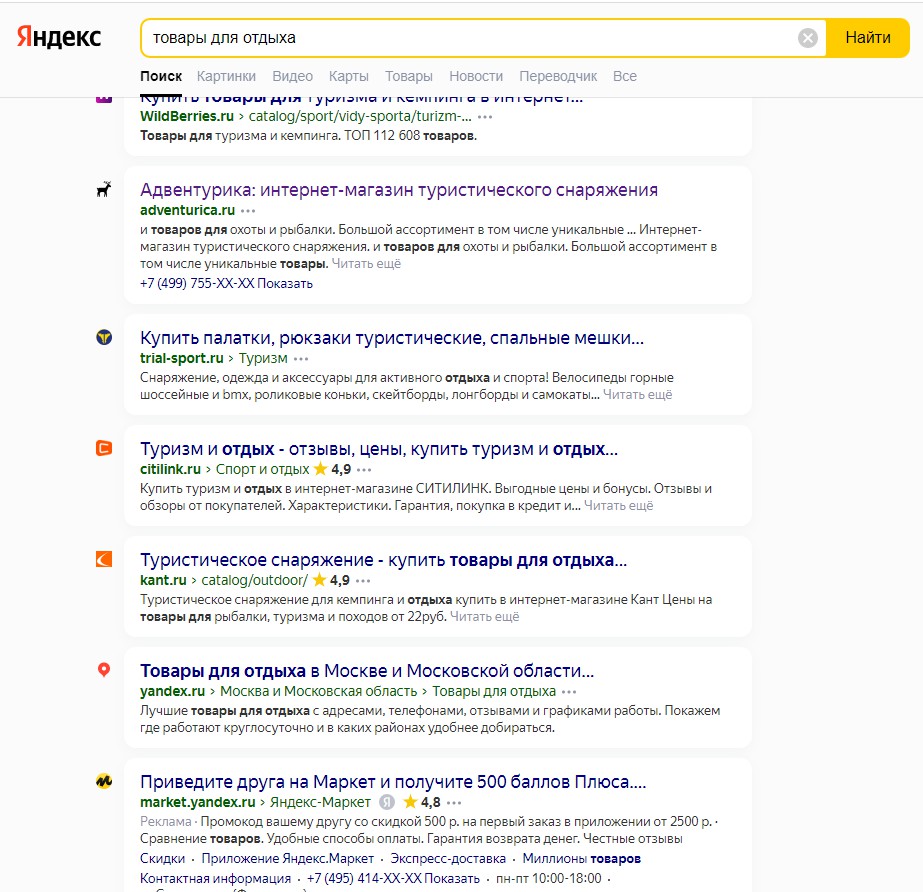923x892 pixels.
Task: Click the Kant orange favicon
Action: pyautogui.click(x=104, y=559)
